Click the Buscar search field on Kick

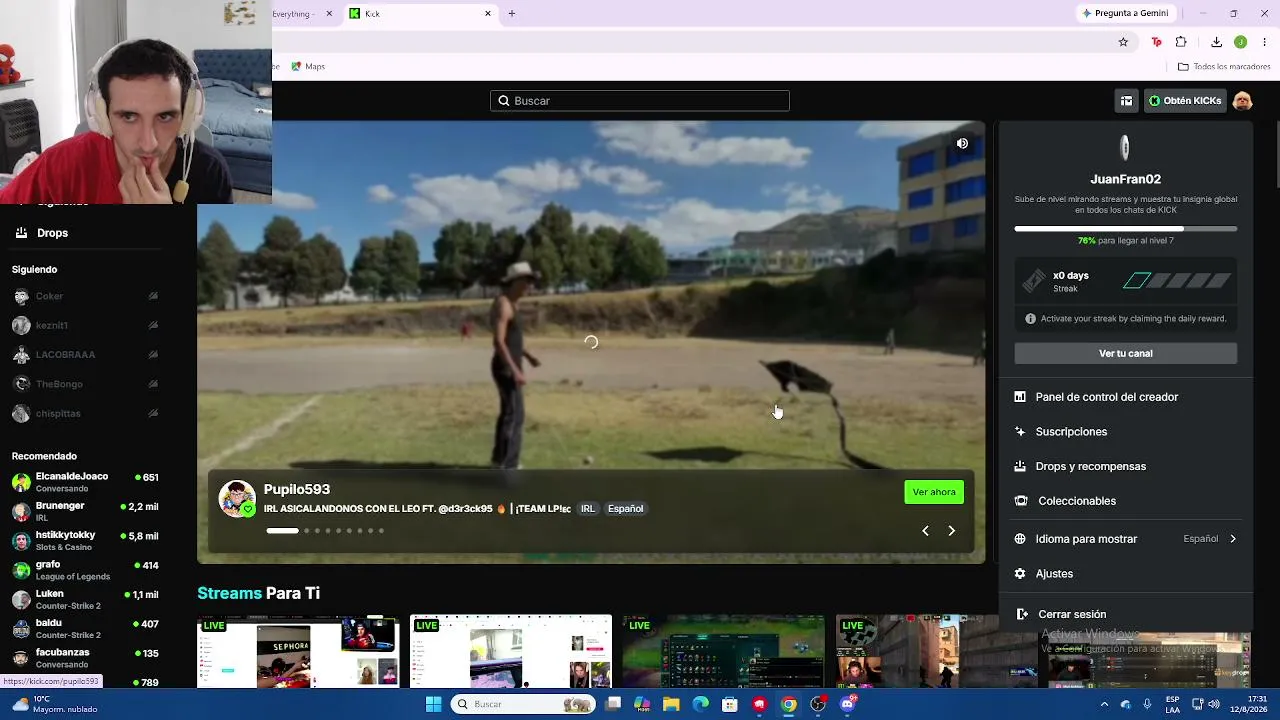(640, 101)
